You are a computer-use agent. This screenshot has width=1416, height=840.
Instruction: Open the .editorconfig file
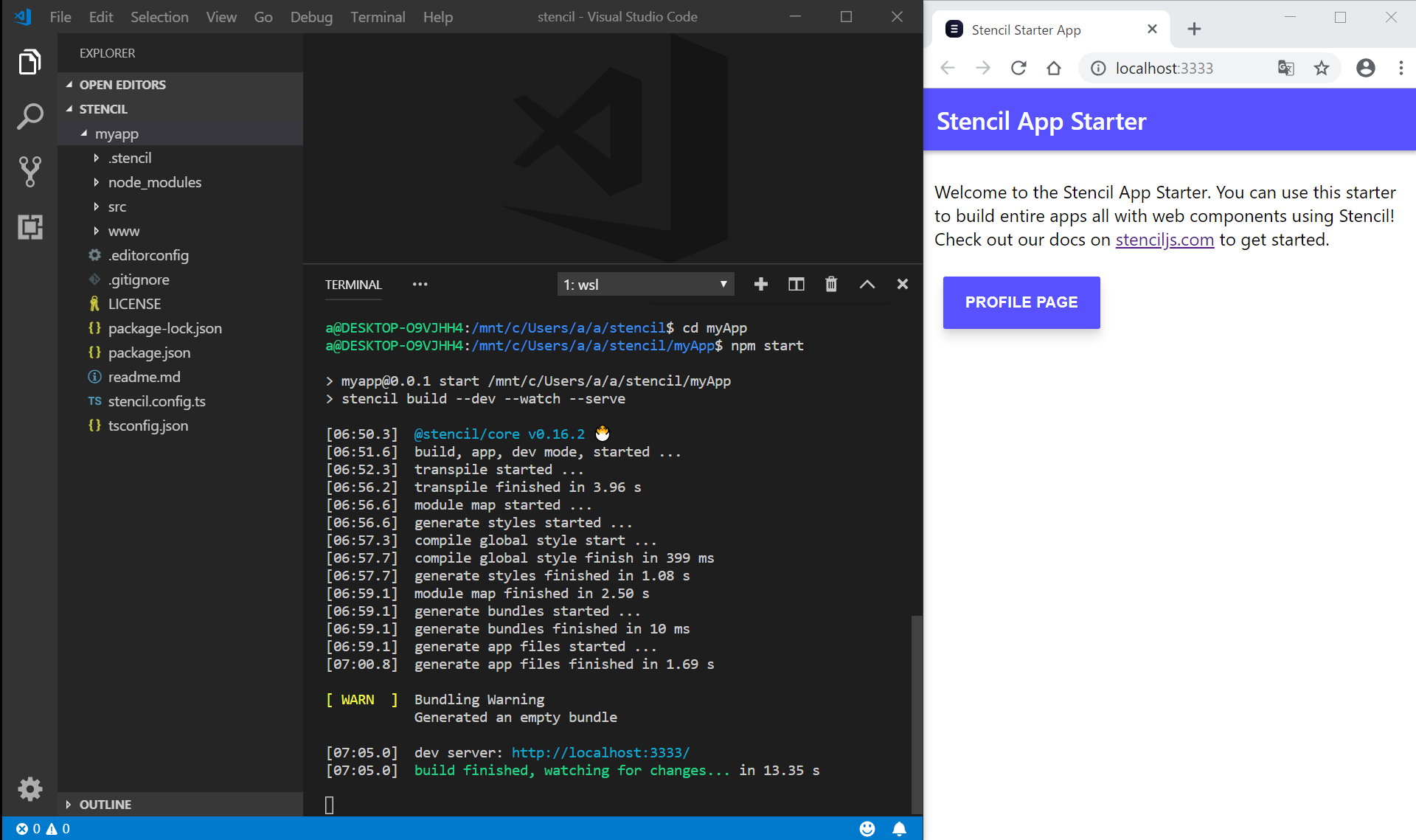tap(180, 255)
